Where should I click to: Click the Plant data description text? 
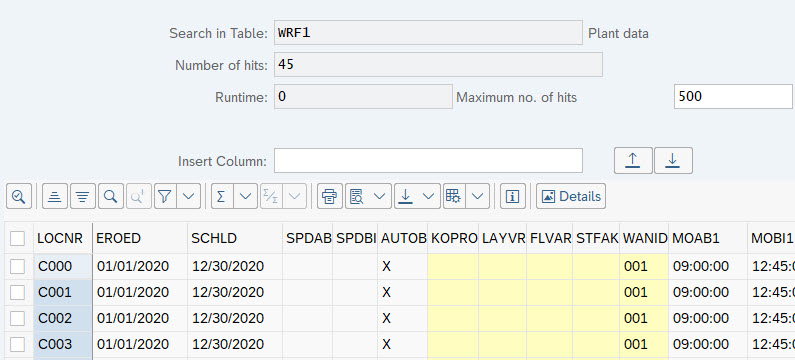coord(618,33)
